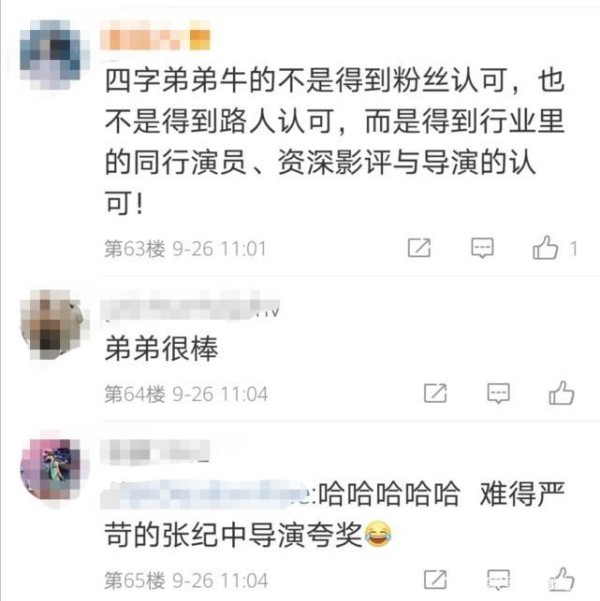The height and width of the screenshot is (601, 600).
Task: Open avatar of floor 65 commenter
Action: pos(54,470)
